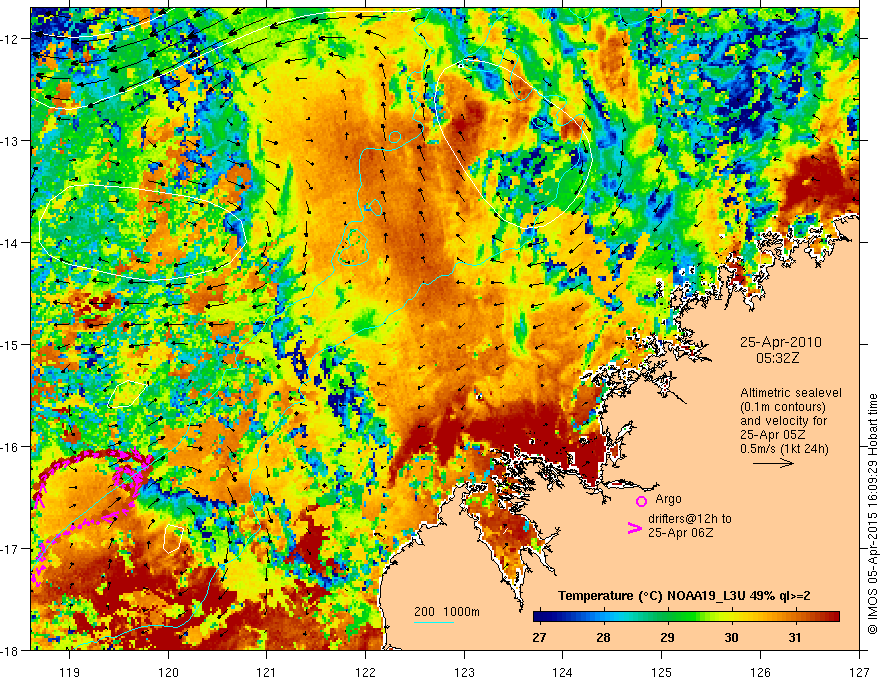This screenshot has height=680, width=880.
Task: Click the longitude axis label 124
Action: click(x=563, y=672)
